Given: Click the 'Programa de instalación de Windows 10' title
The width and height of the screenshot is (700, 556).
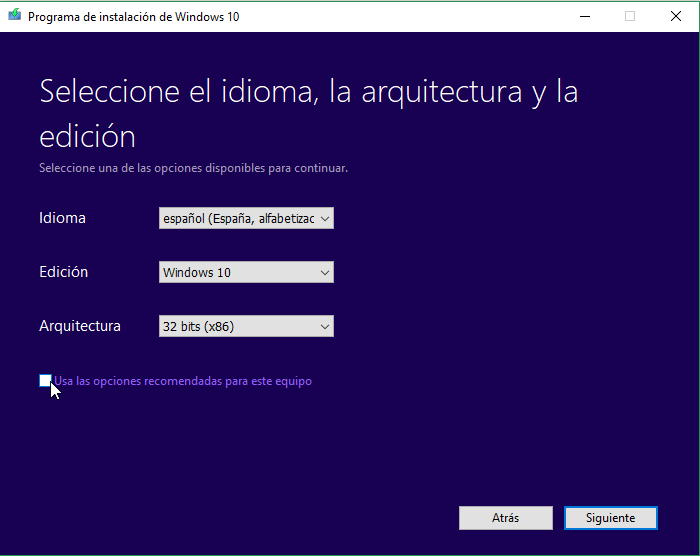Looking at the screenshot, I should click(x=133, y=17).
